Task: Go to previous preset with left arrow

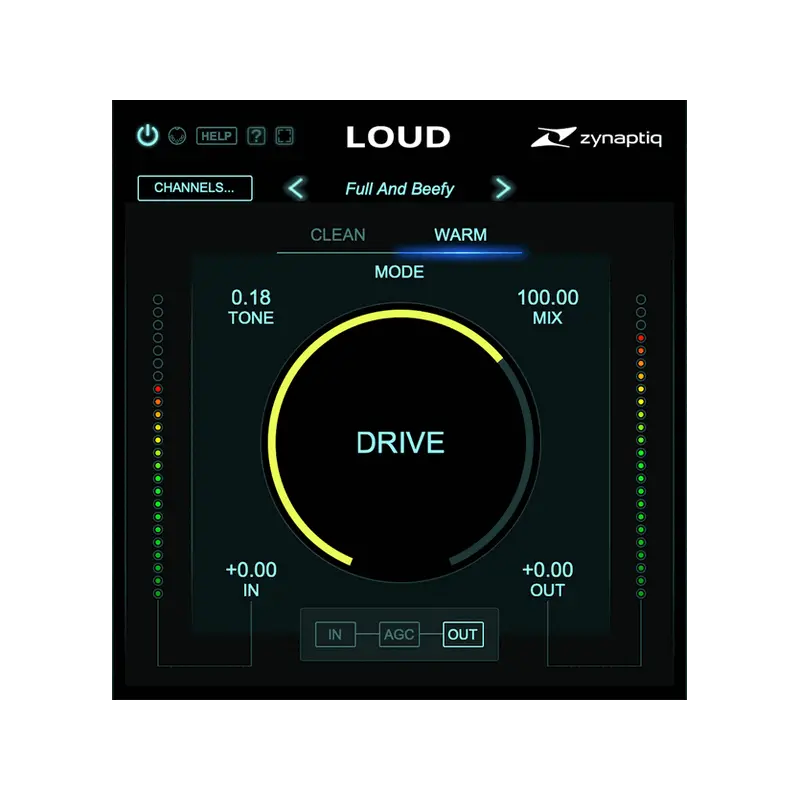Action: pyautogui.click(x=296, y=188)
